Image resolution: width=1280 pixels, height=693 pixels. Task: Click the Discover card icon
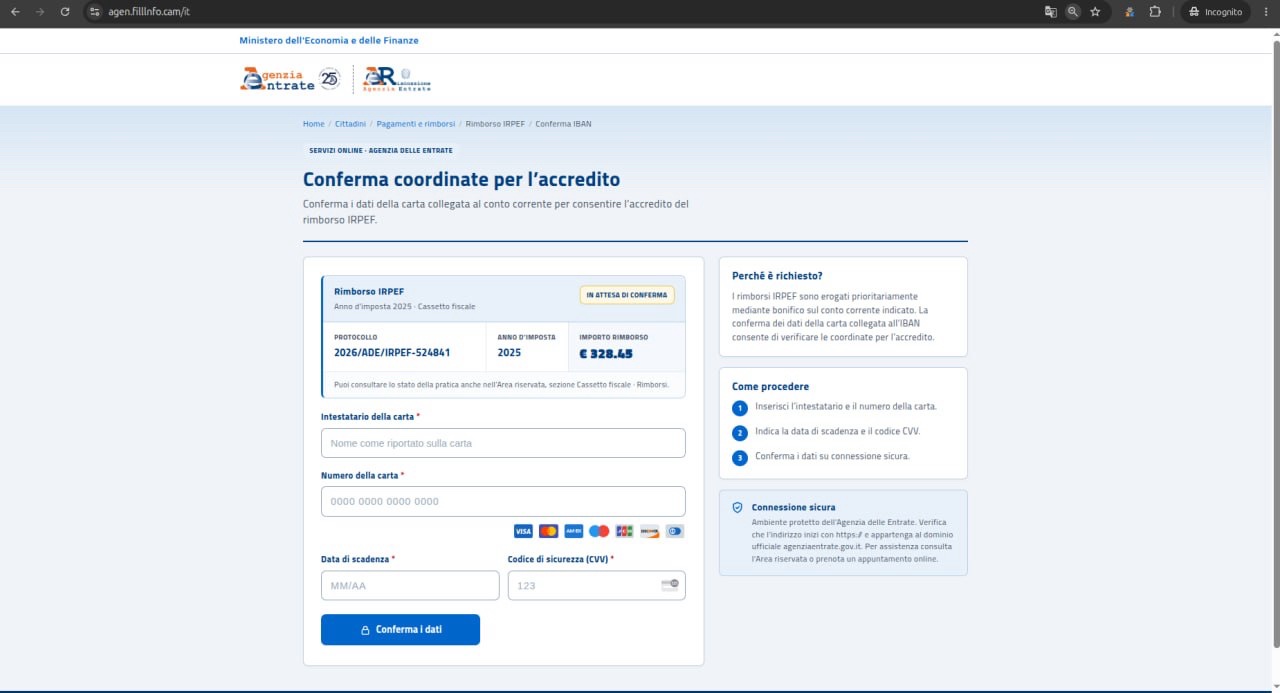click(649, 531)
